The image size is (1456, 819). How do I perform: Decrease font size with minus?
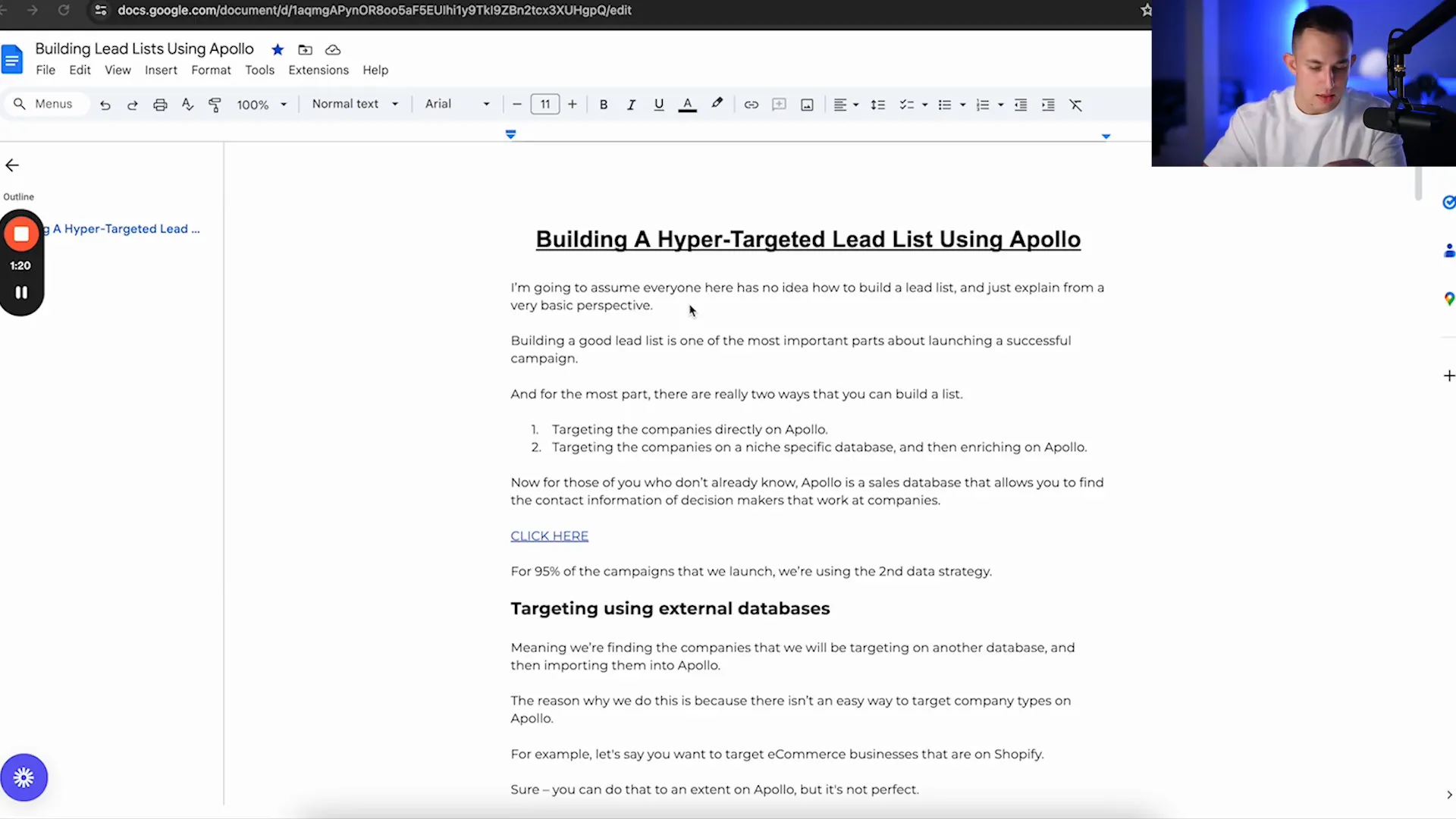click(x=517, y=105)
